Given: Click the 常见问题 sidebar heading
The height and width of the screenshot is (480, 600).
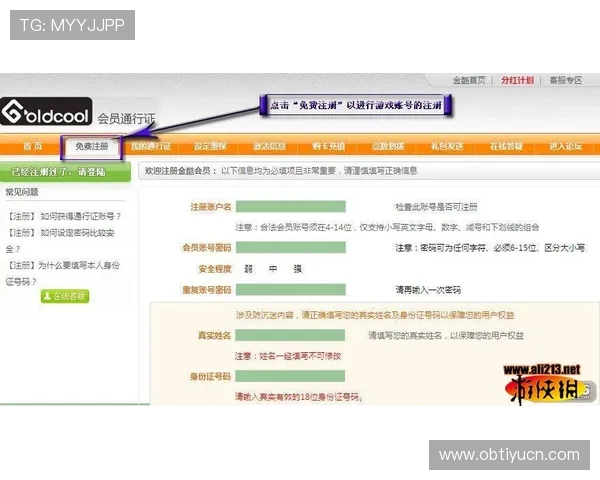Looking at the screenshot, I should point(22,192).
